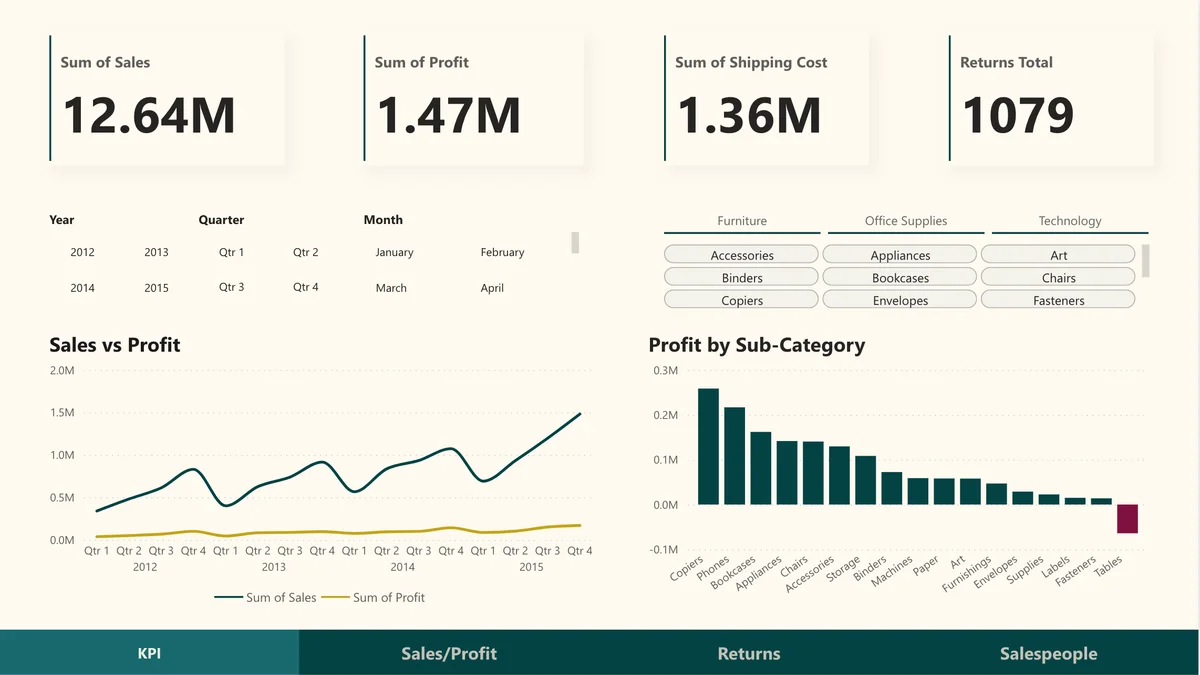Navigate to the Returns page
The width and height of the screenshot is (1200, 675).
[x=749, y=652]
